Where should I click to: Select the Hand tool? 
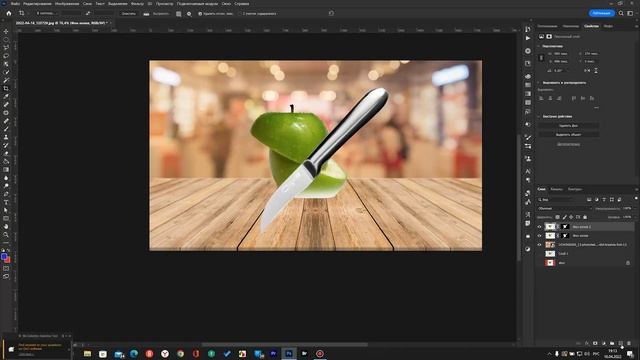pos(6,227)
